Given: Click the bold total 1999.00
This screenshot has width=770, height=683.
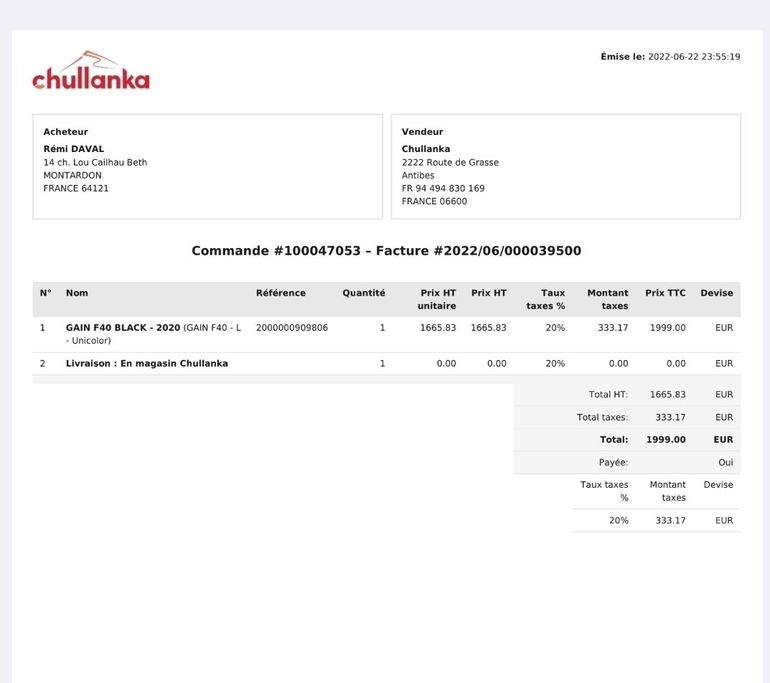Looking at the screenshot, I should pos(666,439).
